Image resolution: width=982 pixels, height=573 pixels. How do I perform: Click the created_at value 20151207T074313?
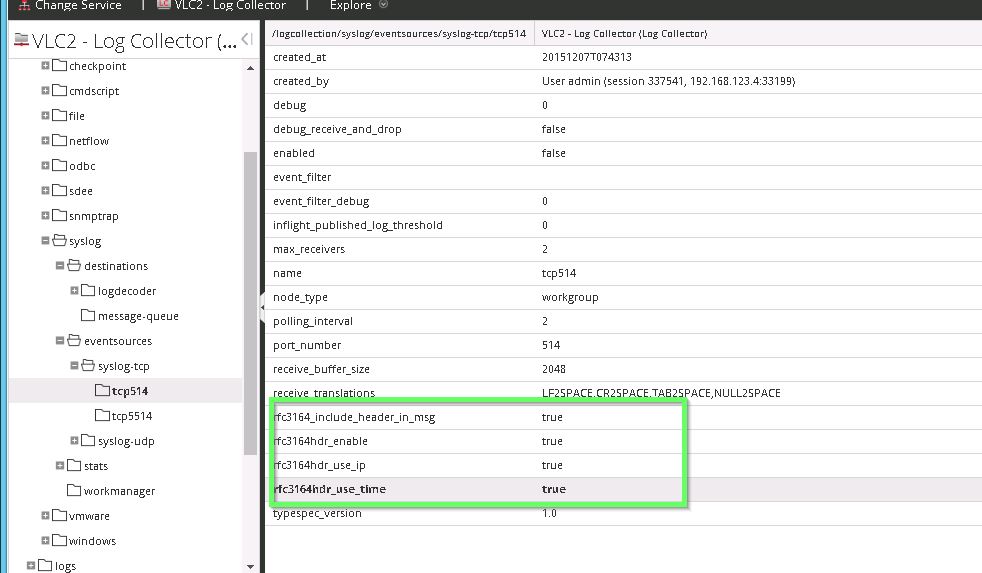[x=586, y=57]
